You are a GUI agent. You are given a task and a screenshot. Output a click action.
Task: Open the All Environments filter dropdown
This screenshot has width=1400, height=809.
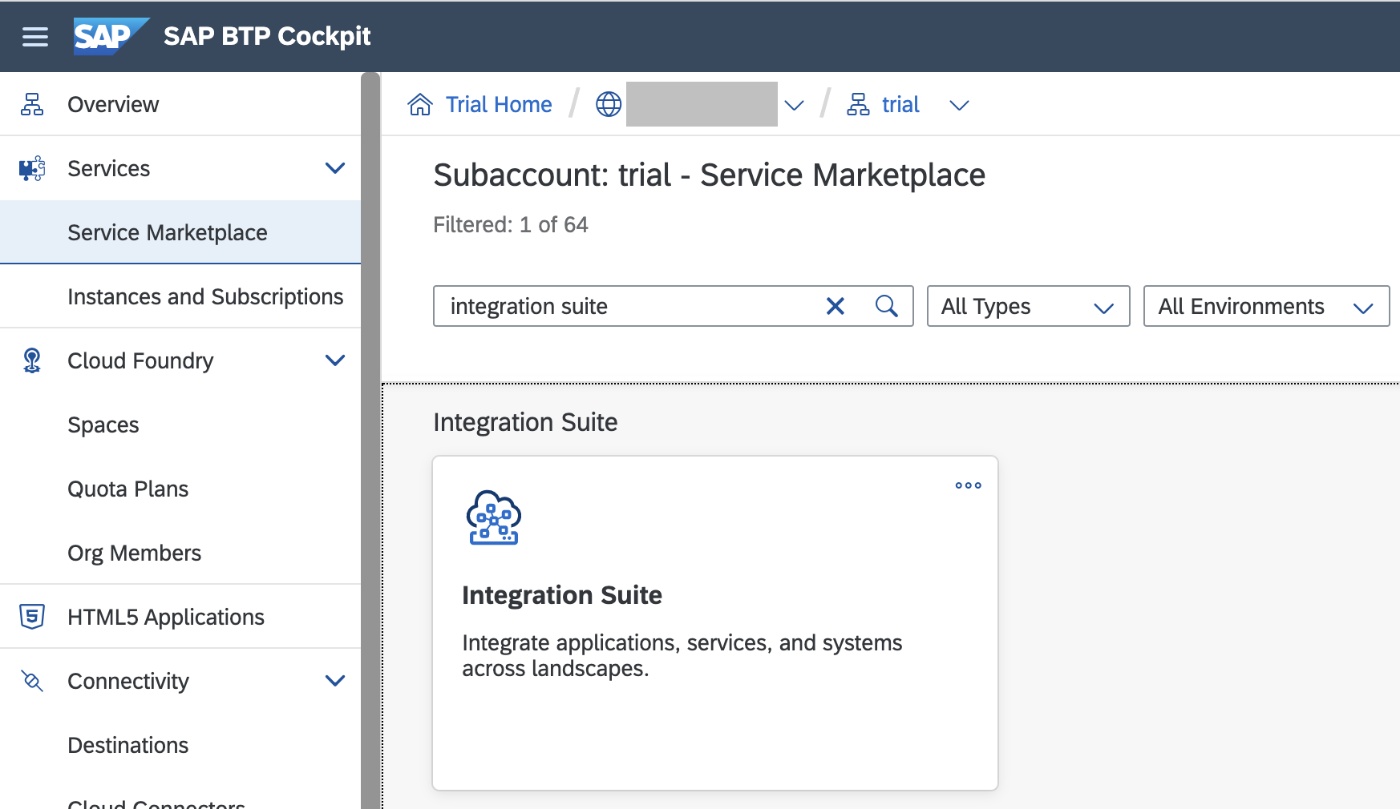click(1266, 306)
